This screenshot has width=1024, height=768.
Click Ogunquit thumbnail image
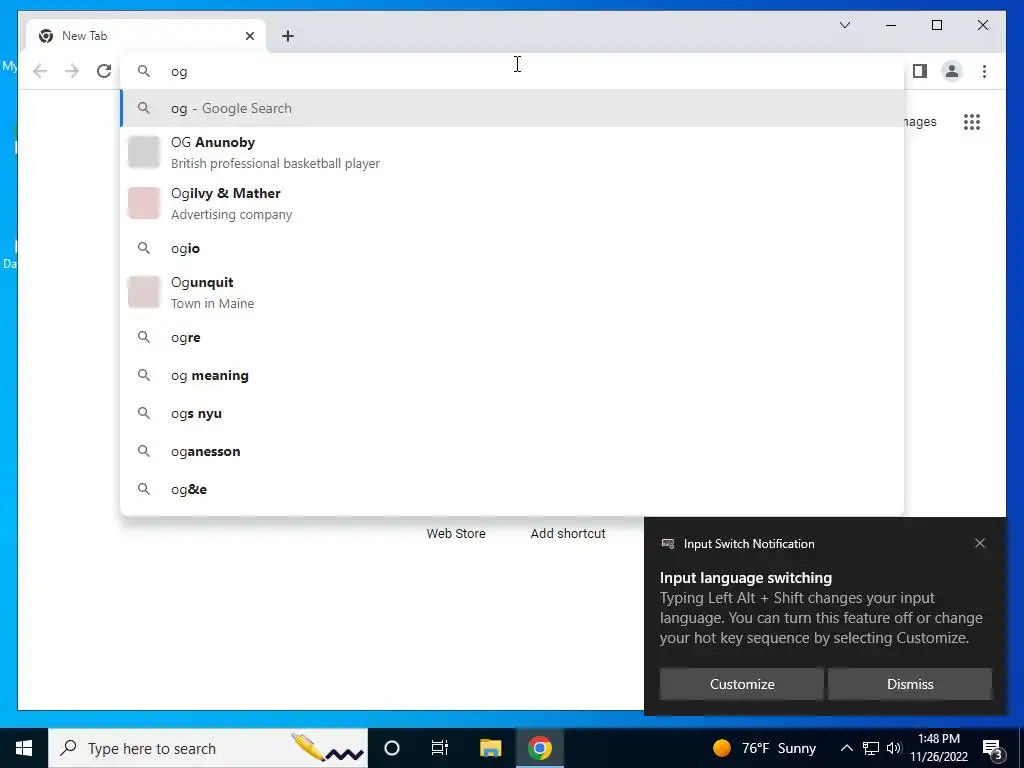tap(144, 292)
